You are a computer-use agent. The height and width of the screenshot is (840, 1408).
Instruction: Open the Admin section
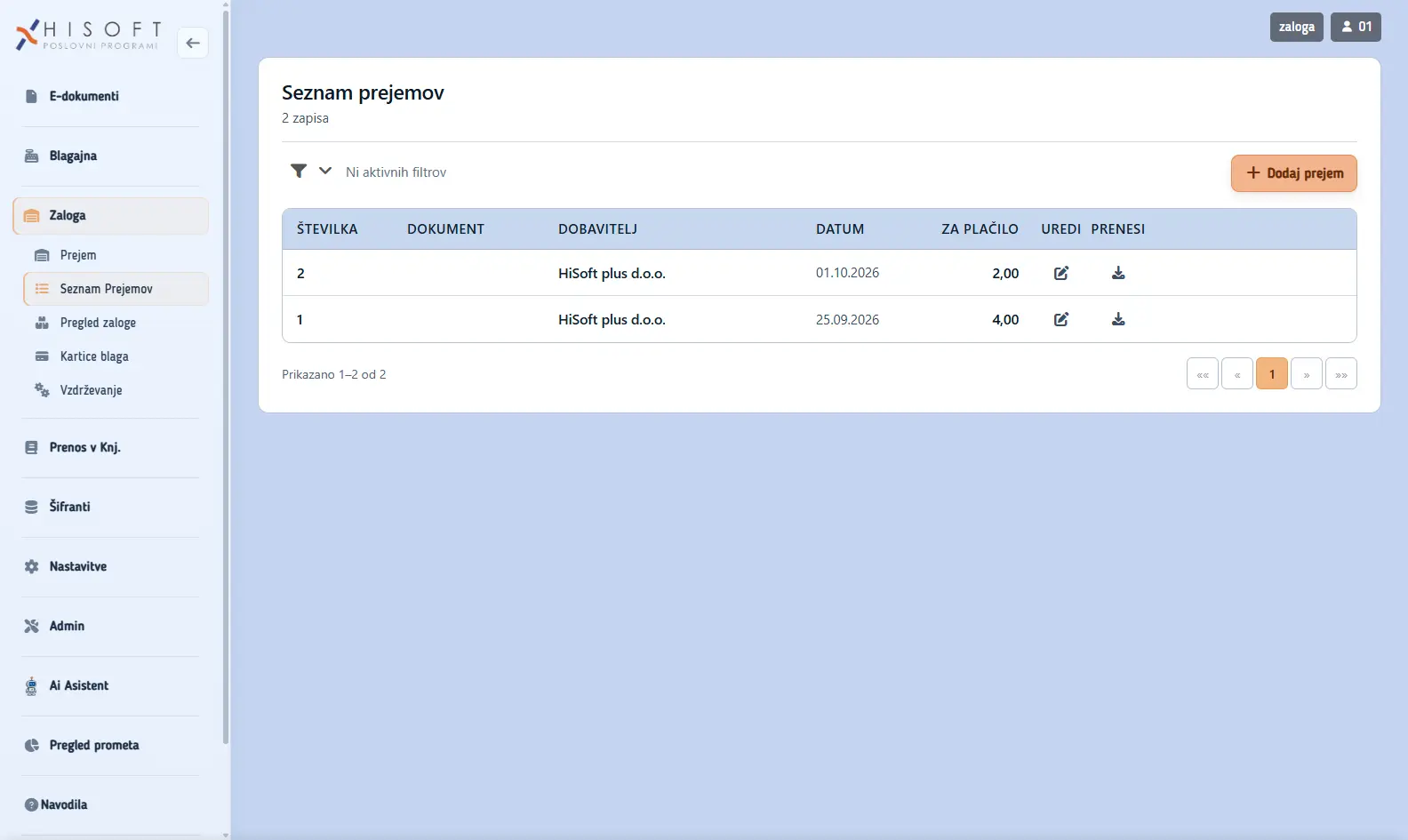pos(111,626)
